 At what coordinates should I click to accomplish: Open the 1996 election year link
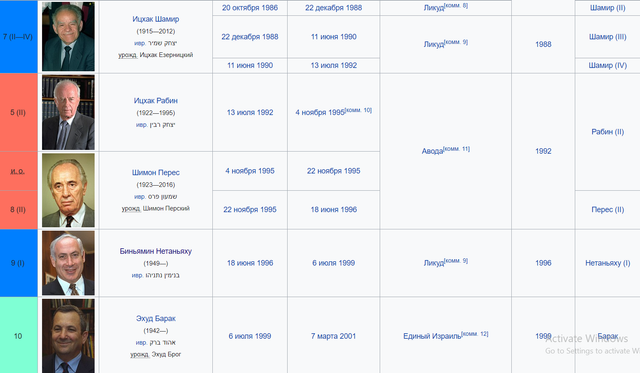[x=543, y=263]
